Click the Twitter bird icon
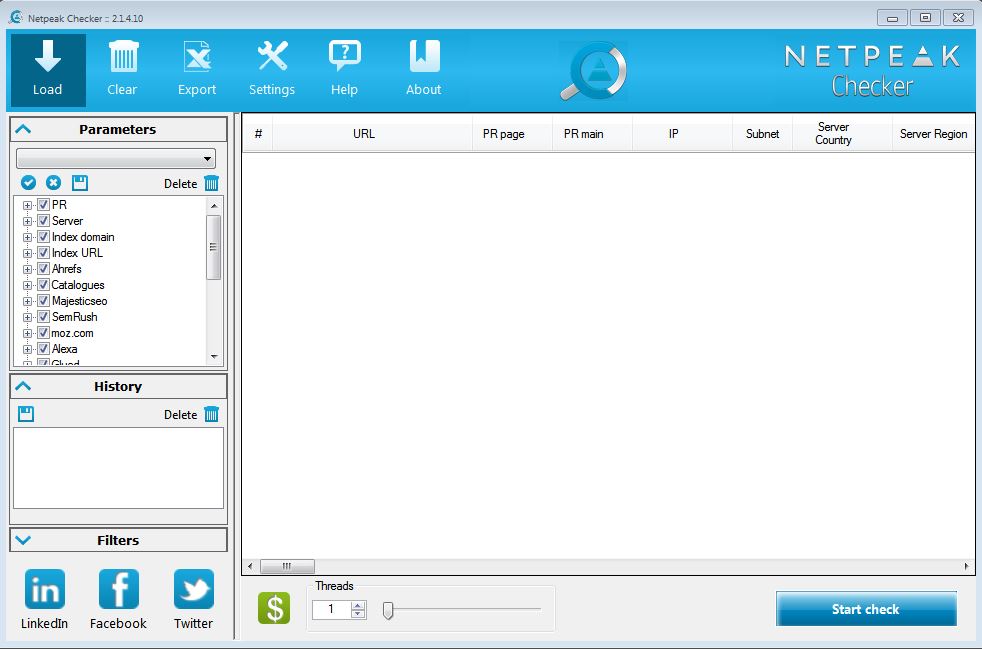Viewport: 982px width, 649px height. [x=193, y=590]
